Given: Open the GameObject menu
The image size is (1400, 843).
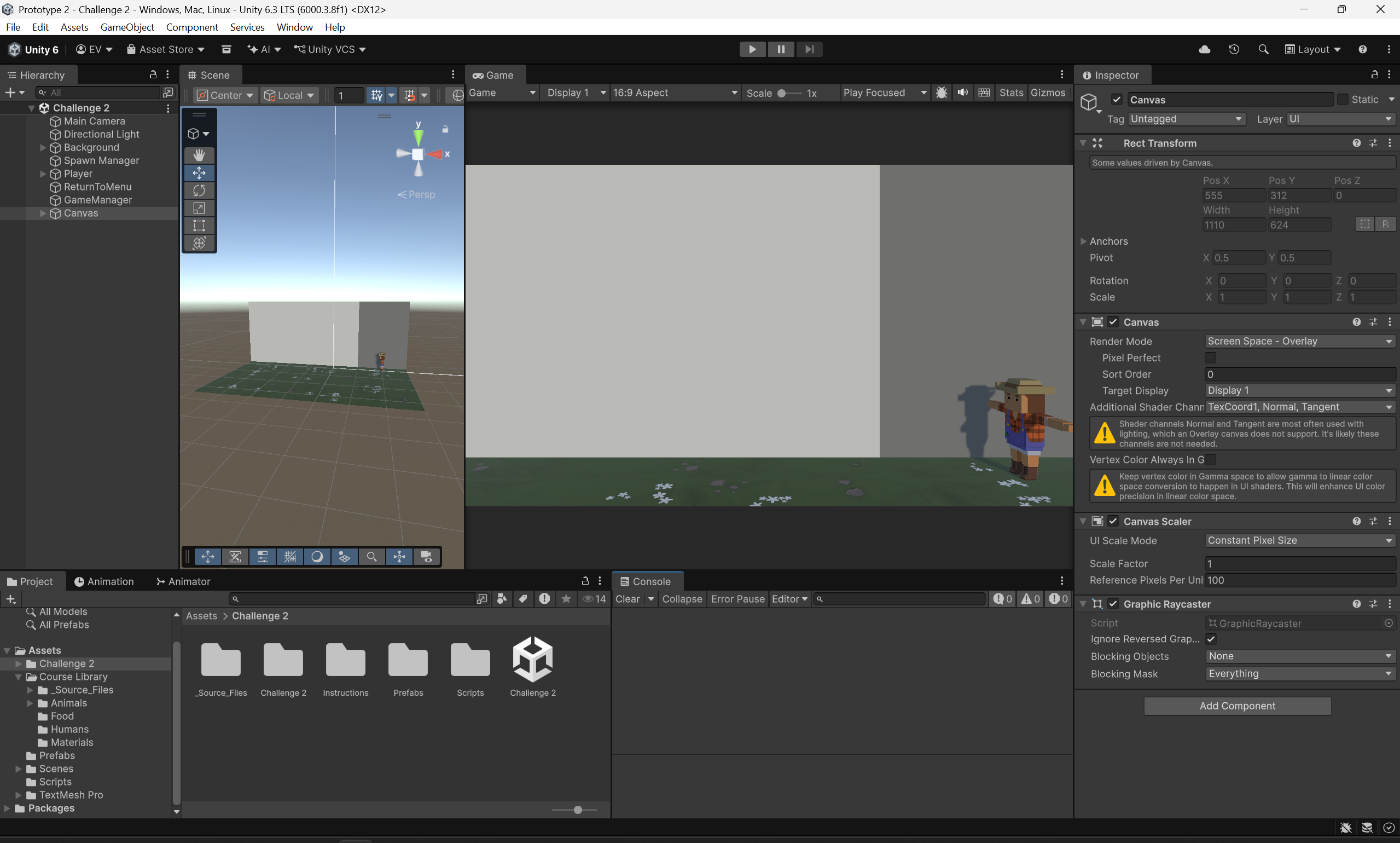Looking at the screenshot, I should coord(127,27).
